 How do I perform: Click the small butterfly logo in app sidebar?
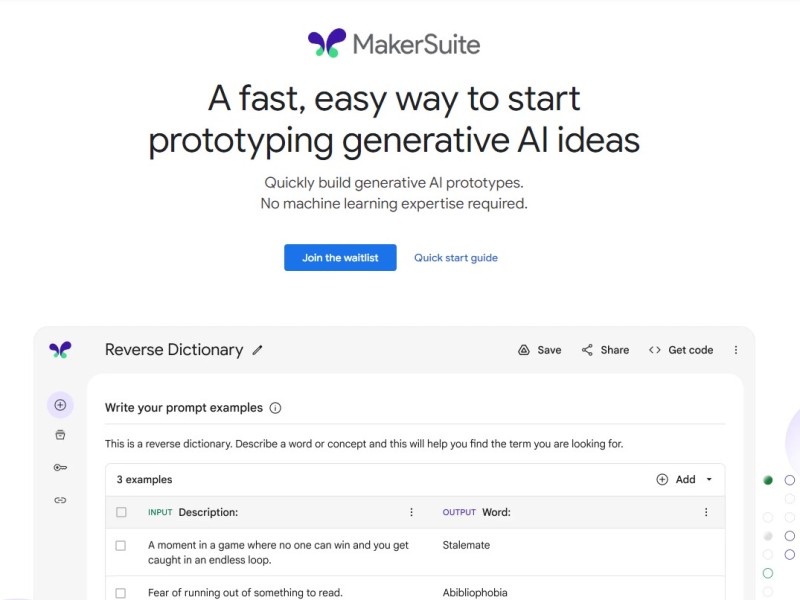(x=60, y=350)
